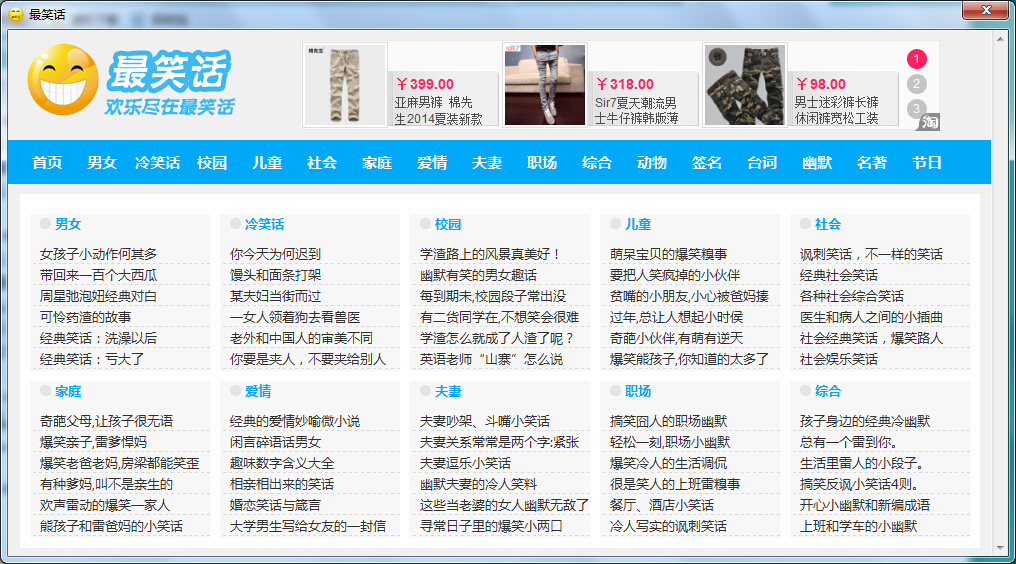
Task: Click the 最笑话 logo text
Action: point(169,71)
